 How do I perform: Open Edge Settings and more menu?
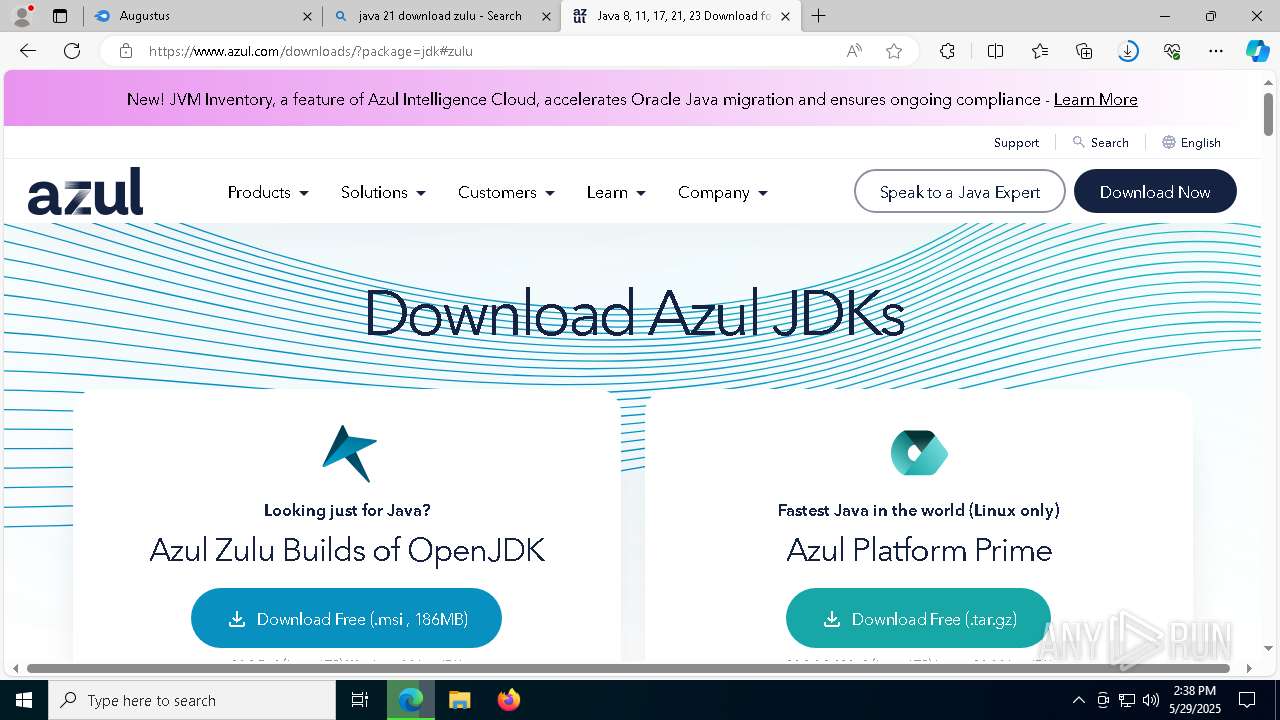click(x=1216, y=51)
